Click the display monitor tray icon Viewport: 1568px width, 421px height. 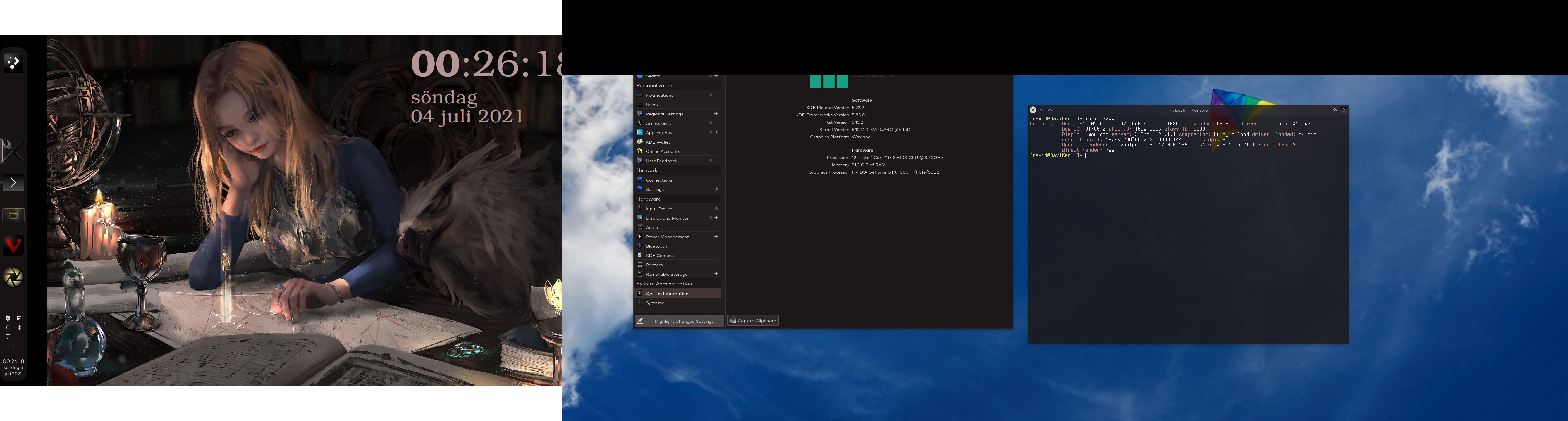[8, 337]
